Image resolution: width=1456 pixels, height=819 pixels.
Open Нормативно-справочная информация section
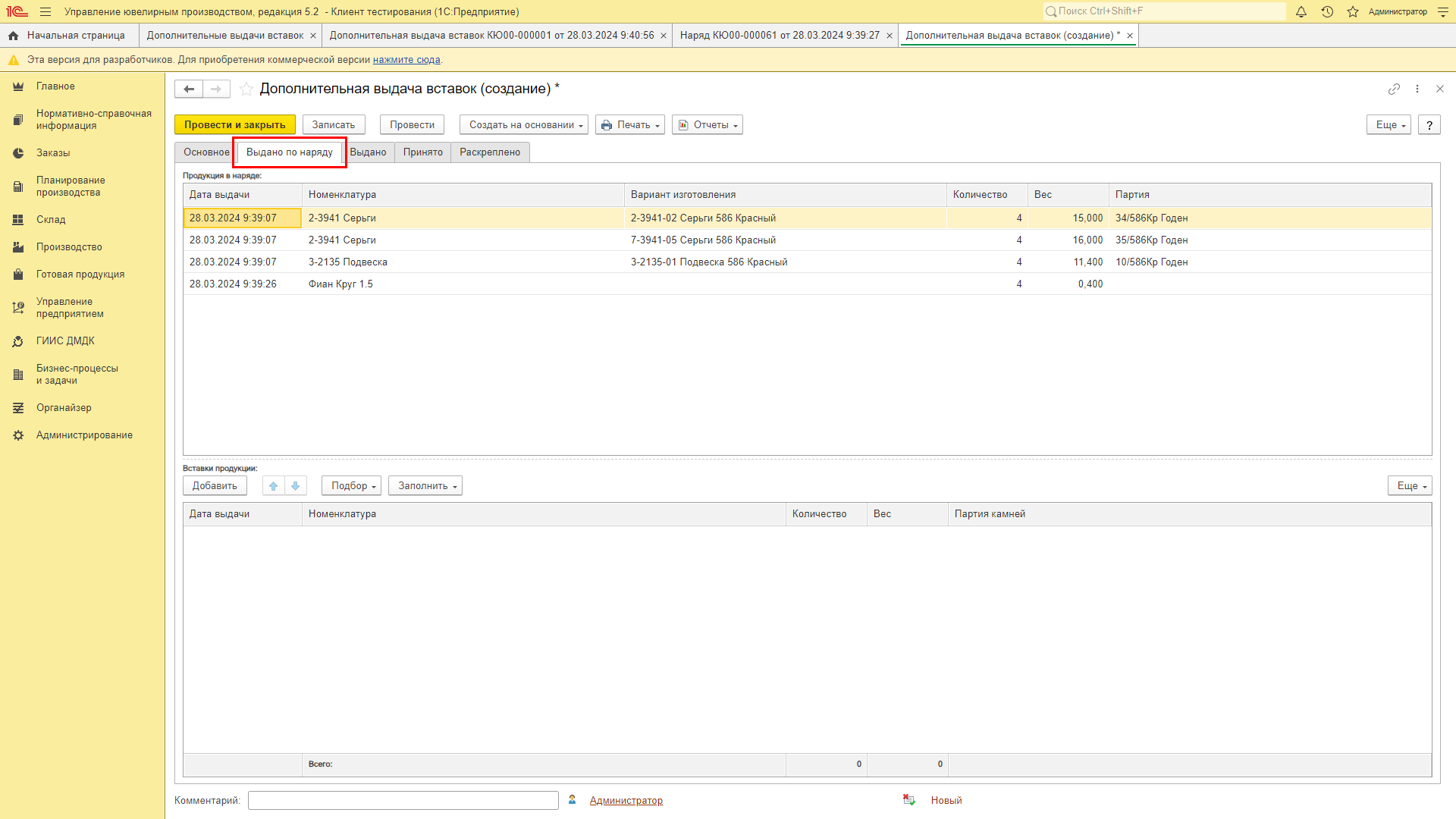tap(93, 120)
